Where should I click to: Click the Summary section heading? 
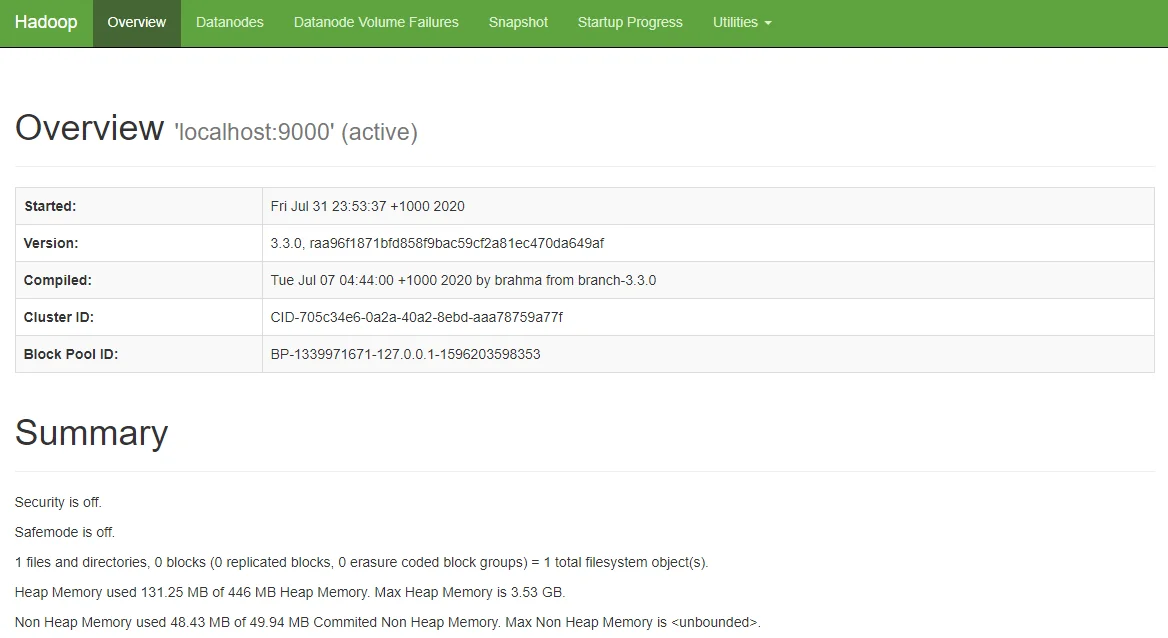91,433
